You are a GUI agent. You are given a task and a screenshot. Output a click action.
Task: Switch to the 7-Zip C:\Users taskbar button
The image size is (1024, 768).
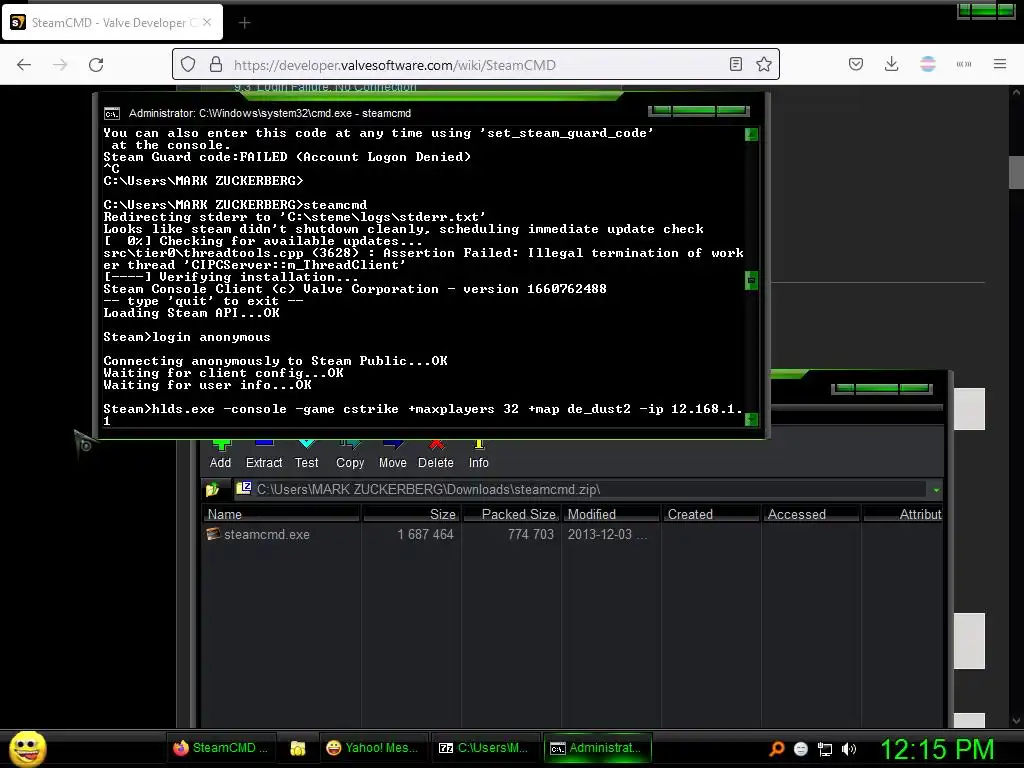(x=484, y=748)
